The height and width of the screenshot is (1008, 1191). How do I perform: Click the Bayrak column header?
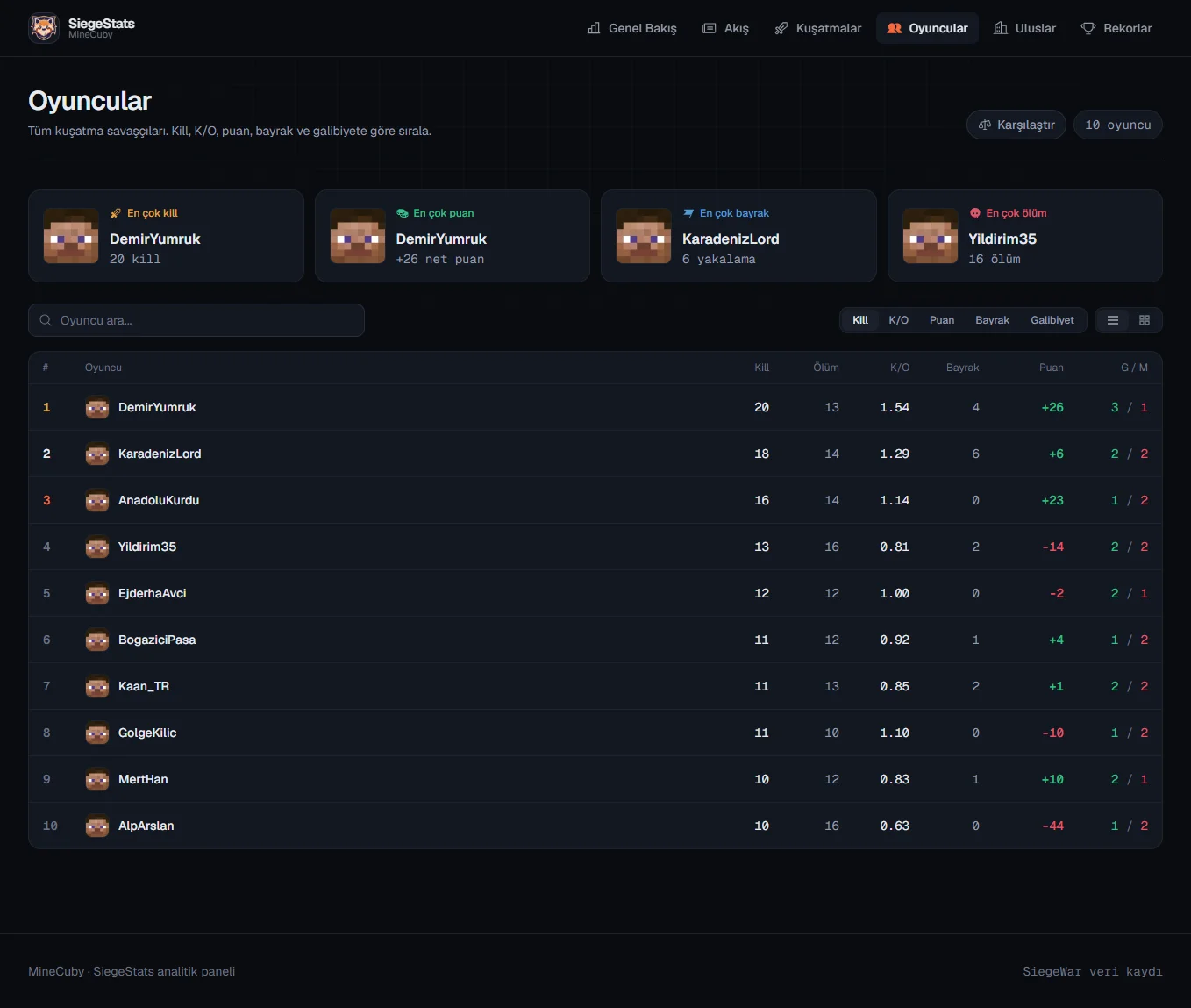963,368
